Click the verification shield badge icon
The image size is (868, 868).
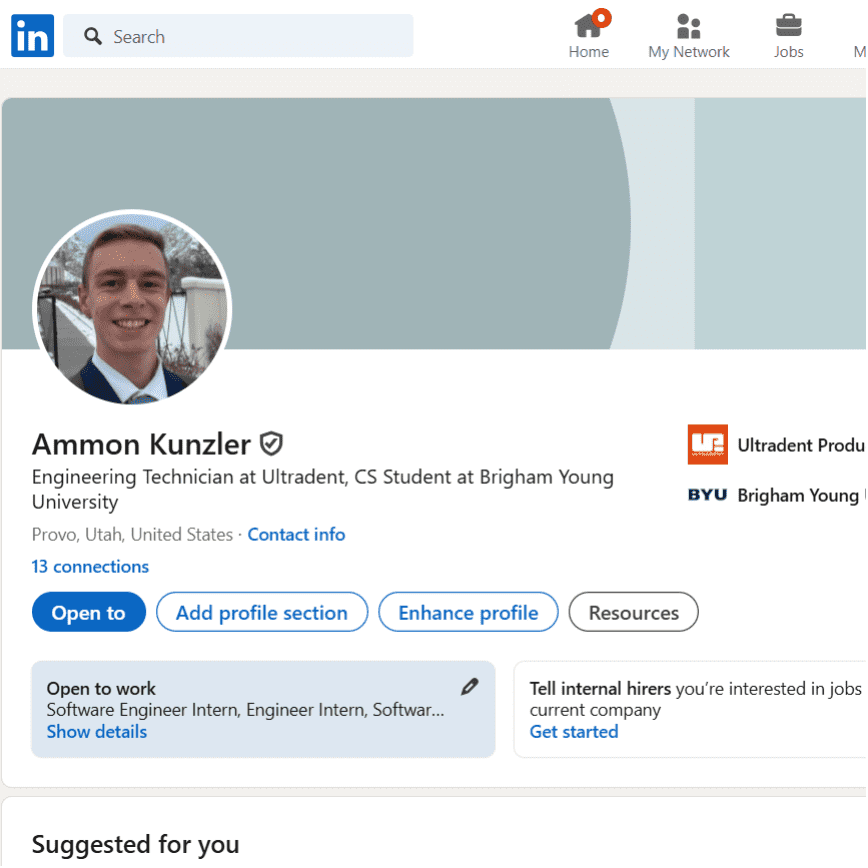(x=271, y=444)
